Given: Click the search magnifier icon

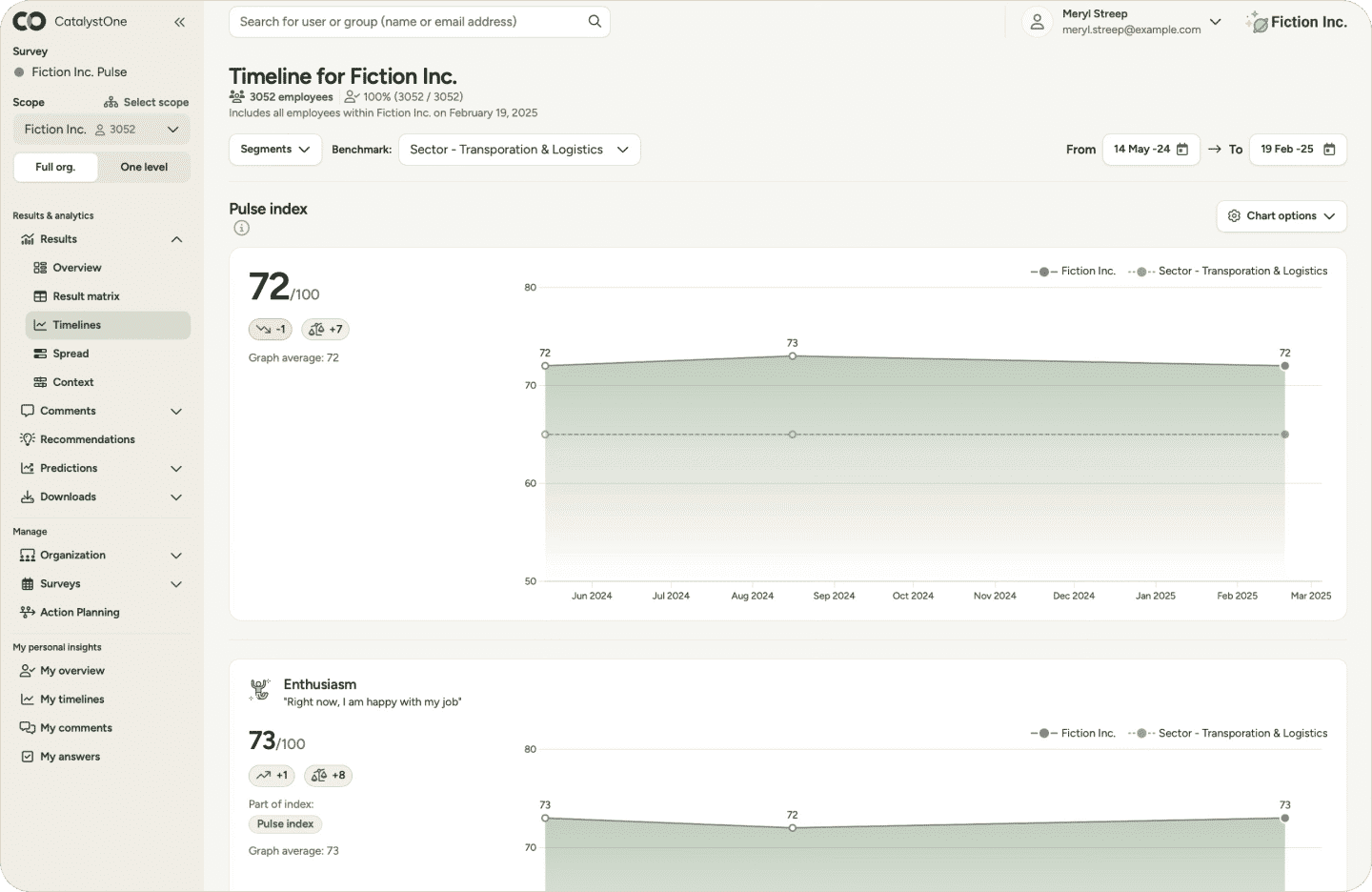Looking at the screenshot, I should pyautogui.click(x=595, y=21).
